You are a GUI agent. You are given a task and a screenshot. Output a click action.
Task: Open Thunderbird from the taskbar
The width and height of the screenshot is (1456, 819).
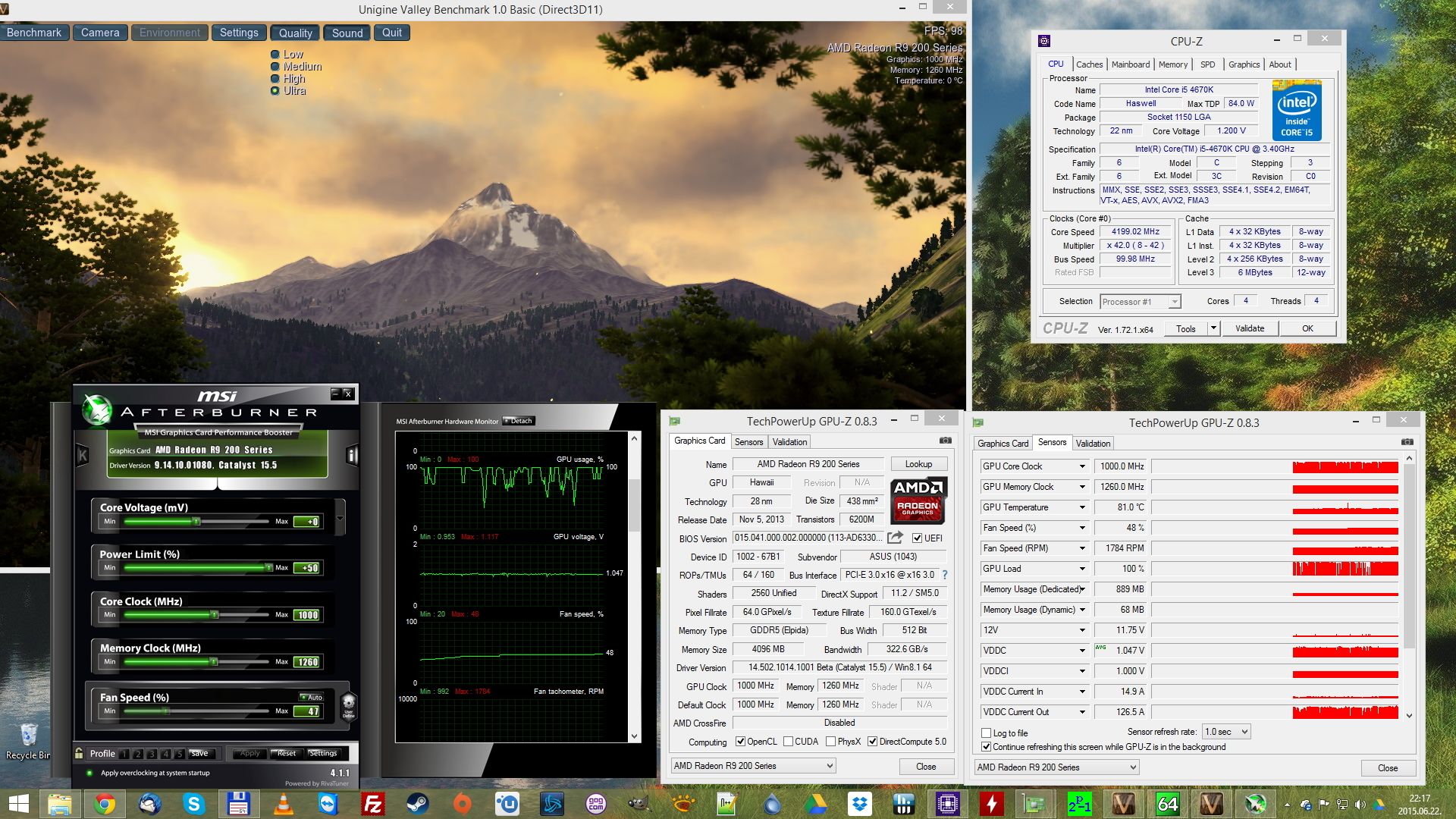[x=149, y=804]
